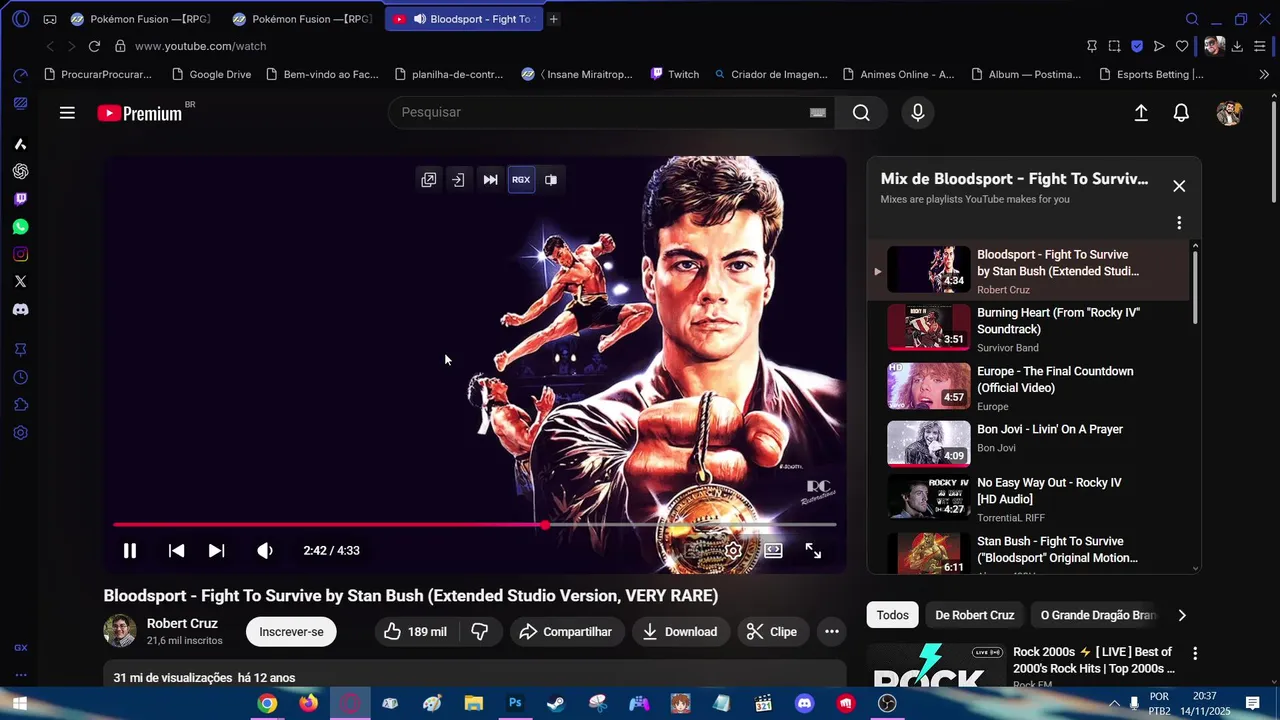Image resolution: width=1280 pixels, height=720 pixels.
Task: Open the Mix playlist three-dot options
Action: point(1179,223)
